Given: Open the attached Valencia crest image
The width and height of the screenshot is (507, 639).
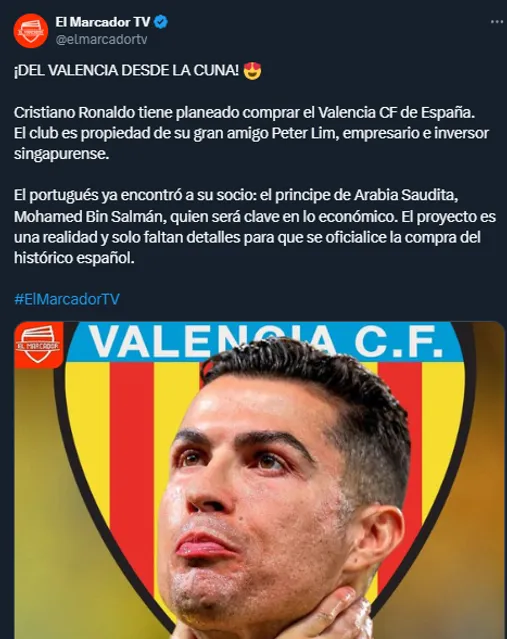Looking at the screenshot, I should [259, 480].
